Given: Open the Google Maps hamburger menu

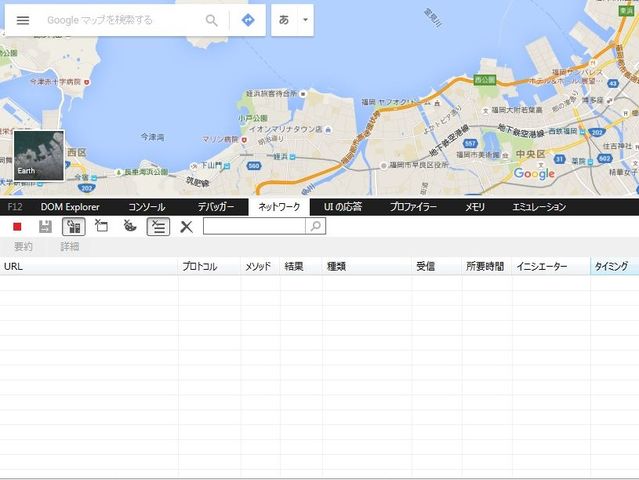Looking at the screenshot, I should (23, 20).
